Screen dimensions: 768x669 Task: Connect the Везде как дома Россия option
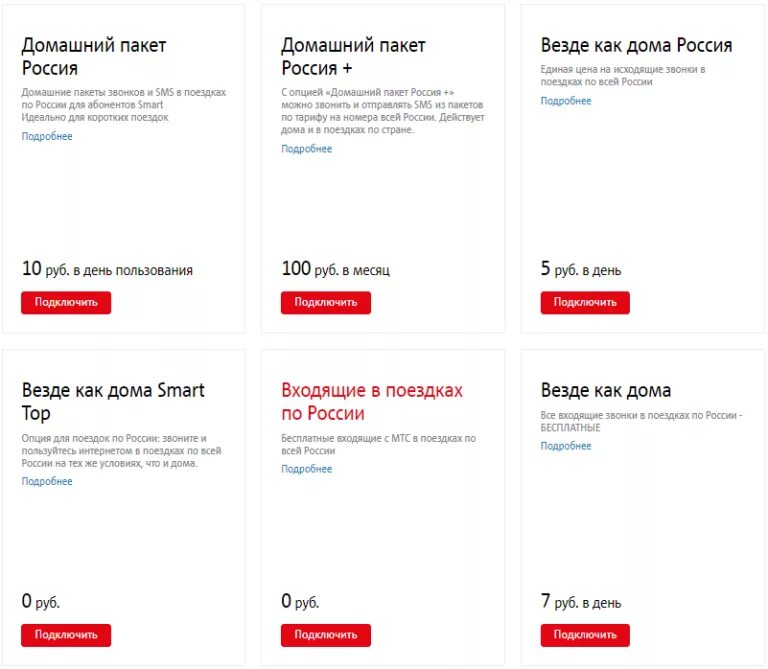[x=585, y=302]
